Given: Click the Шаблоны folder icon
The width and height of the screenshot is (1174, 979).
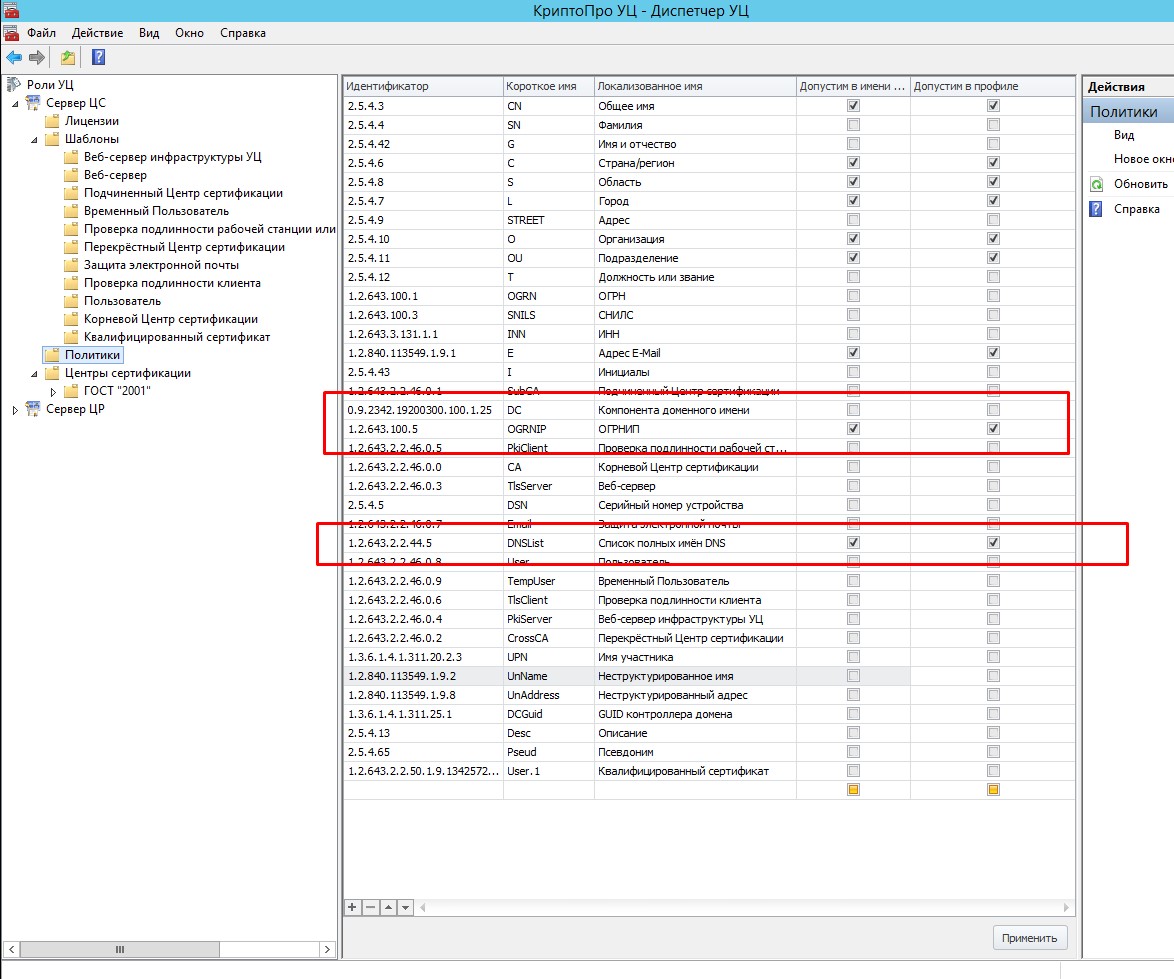Looking at the screenshot, I should (52, 138).
